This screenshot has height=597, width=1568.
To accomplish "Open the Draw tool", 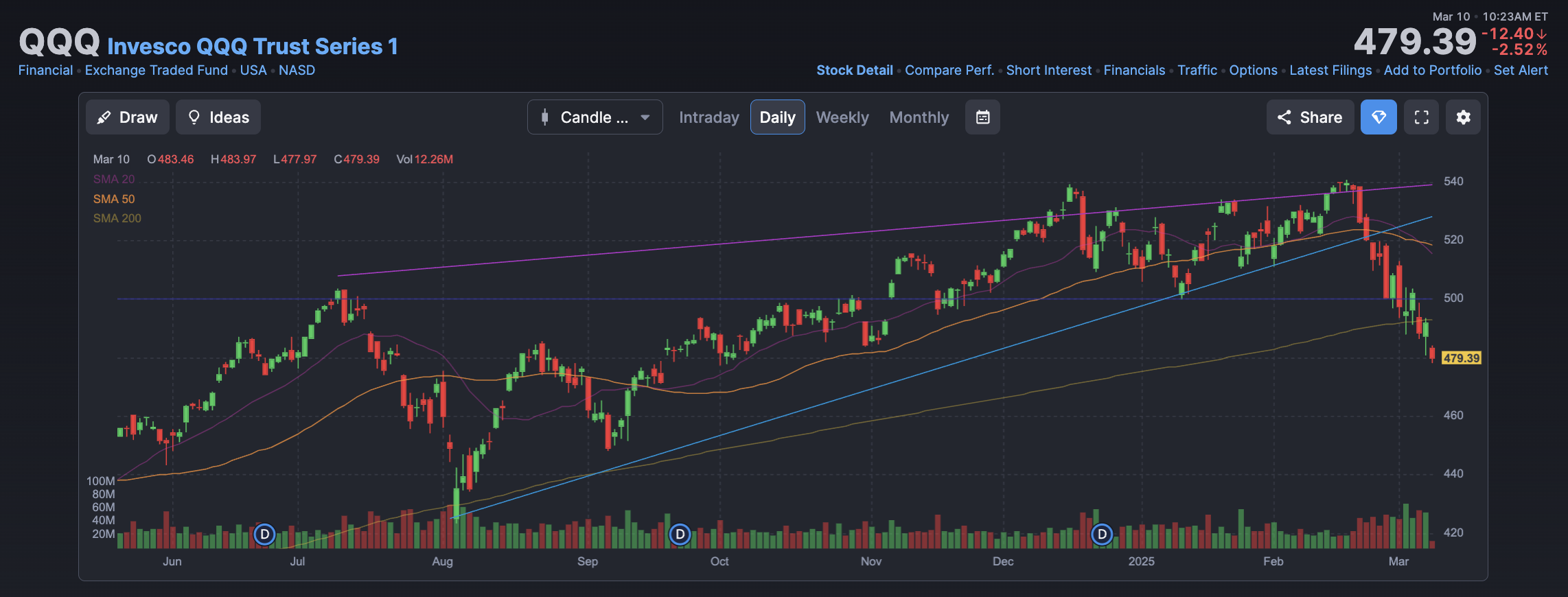I will tap(128, 117).
